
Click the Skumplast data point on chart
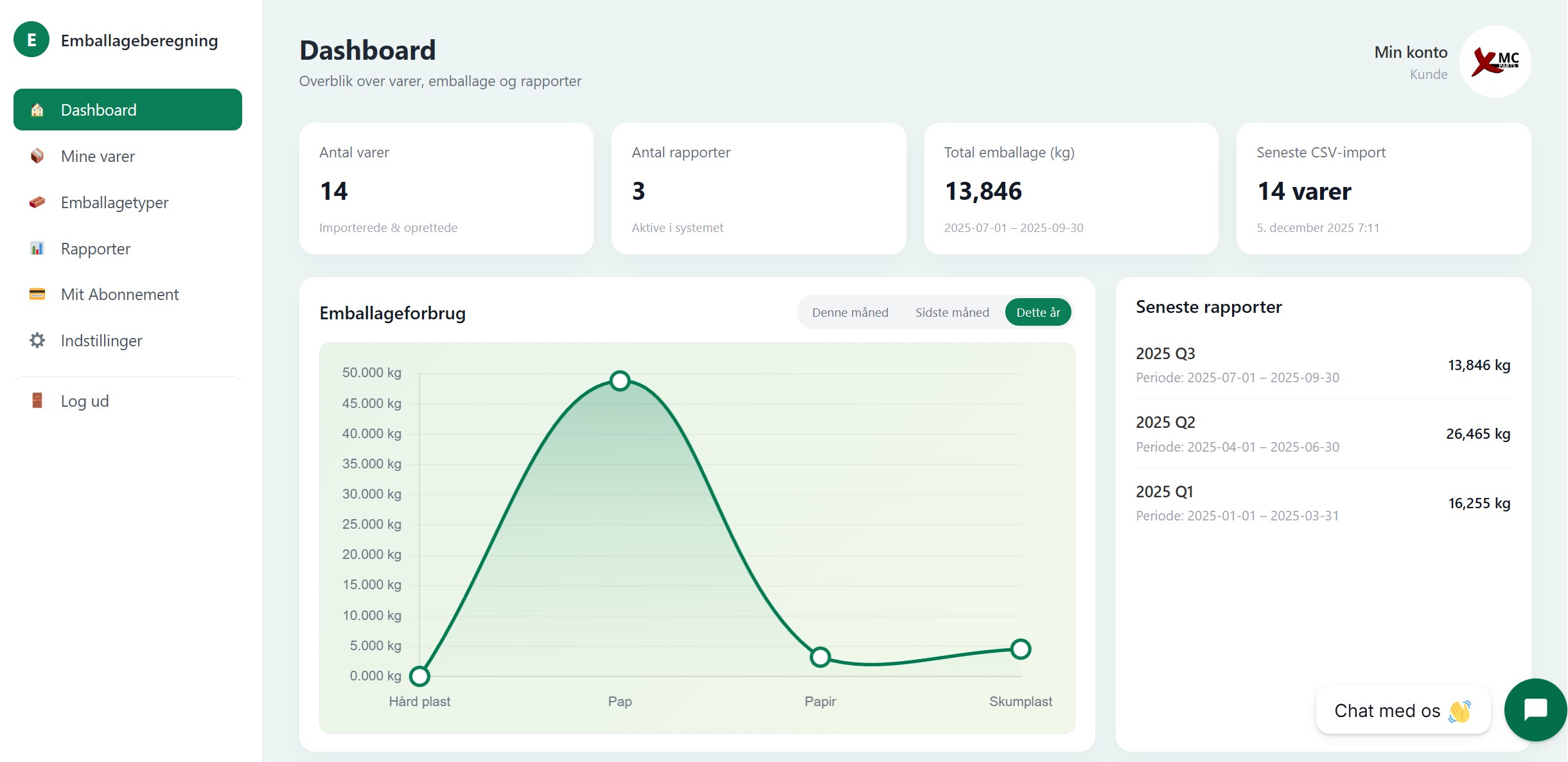point(1020,649)
